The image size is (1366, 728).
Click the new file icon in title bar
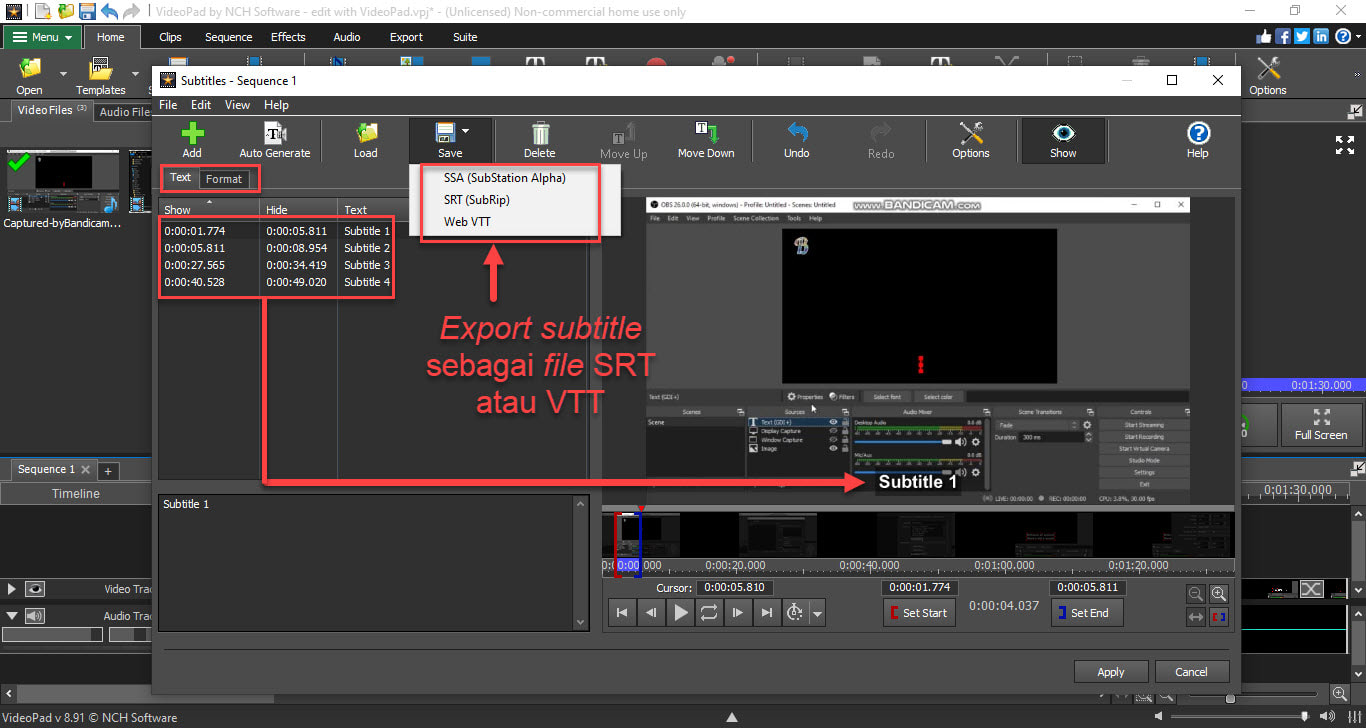click(43, 11)
